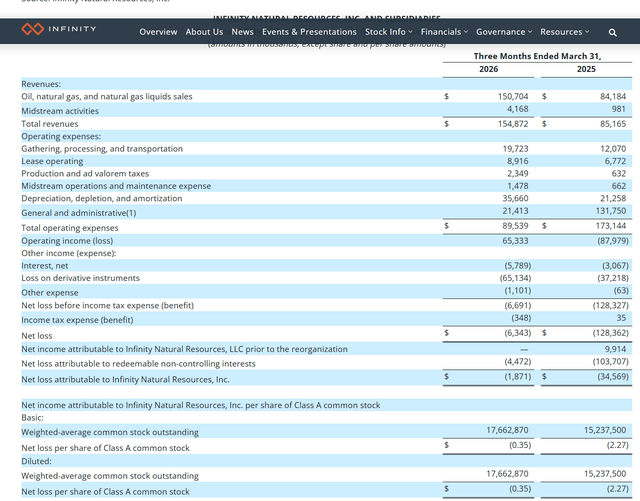Click 'Net loss attributable to Infinity Natural Resources, Inc.'
The image size is (640, 501).
pos(125,380)
